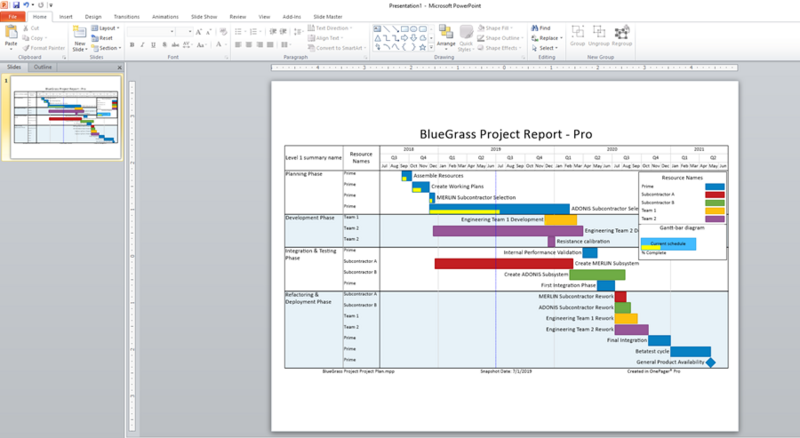Click the Undo arrow in the quick access toolbar
The width and height of the screenshot is (800, 438).
(x=26, y=5)
